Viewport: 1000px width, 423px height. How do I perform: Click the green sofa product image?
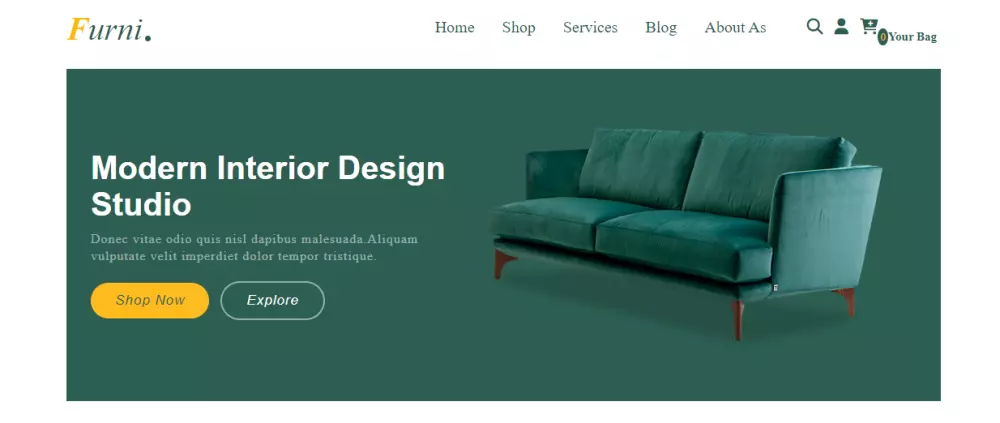[686, 233]
